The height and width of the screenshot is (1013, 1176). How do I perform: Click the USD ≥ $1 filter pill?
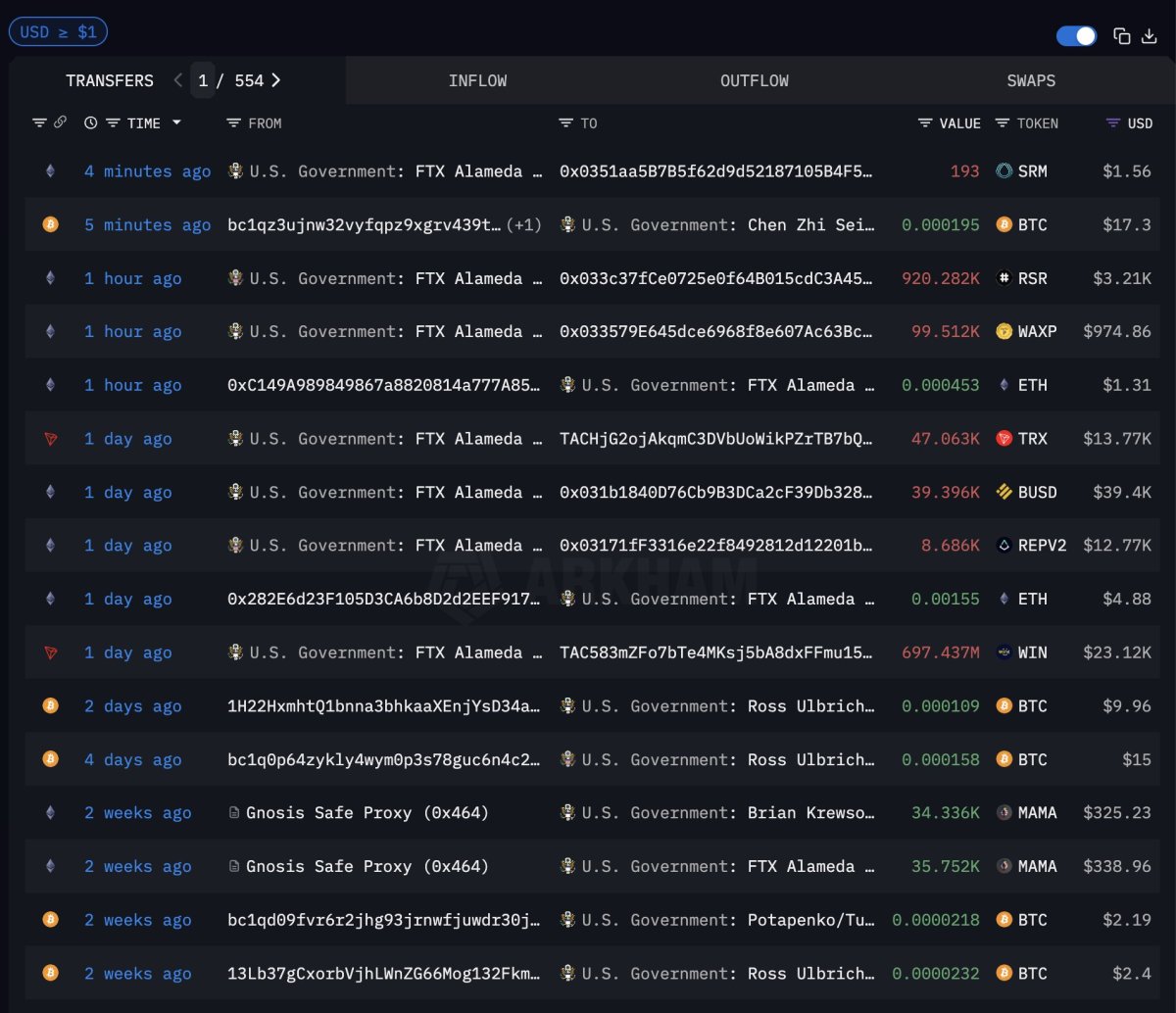point(58,30)
